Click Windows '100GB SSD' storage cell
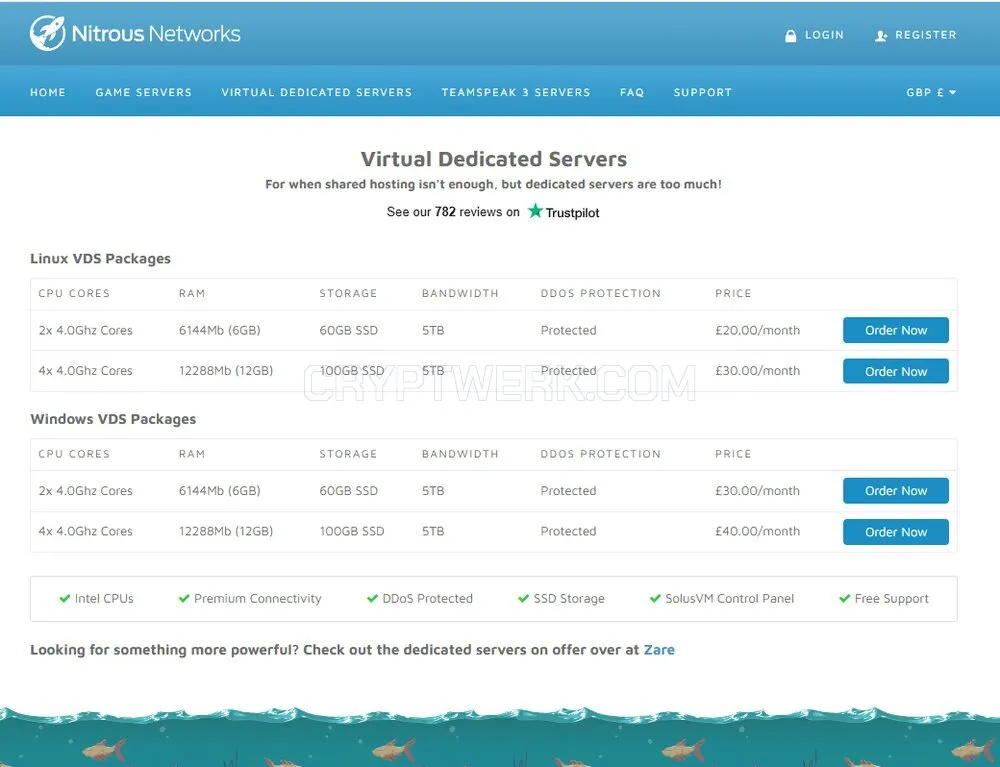 [351, 531]
